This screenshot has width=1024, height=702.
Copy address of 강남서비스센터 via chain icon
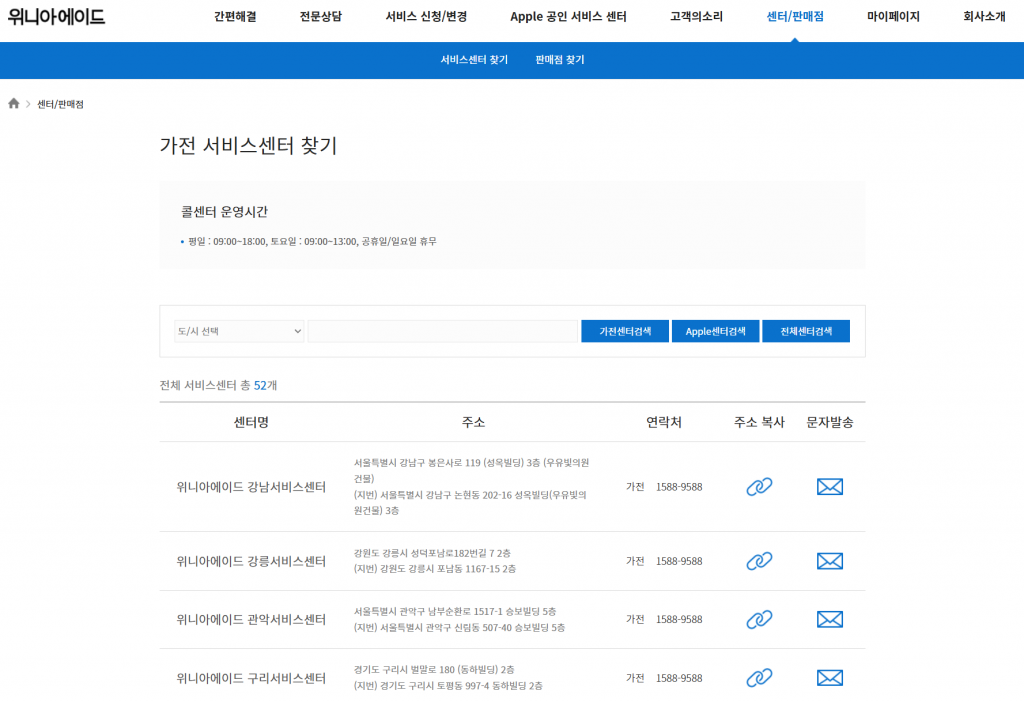pyautogui.click(x=759, y=487)
